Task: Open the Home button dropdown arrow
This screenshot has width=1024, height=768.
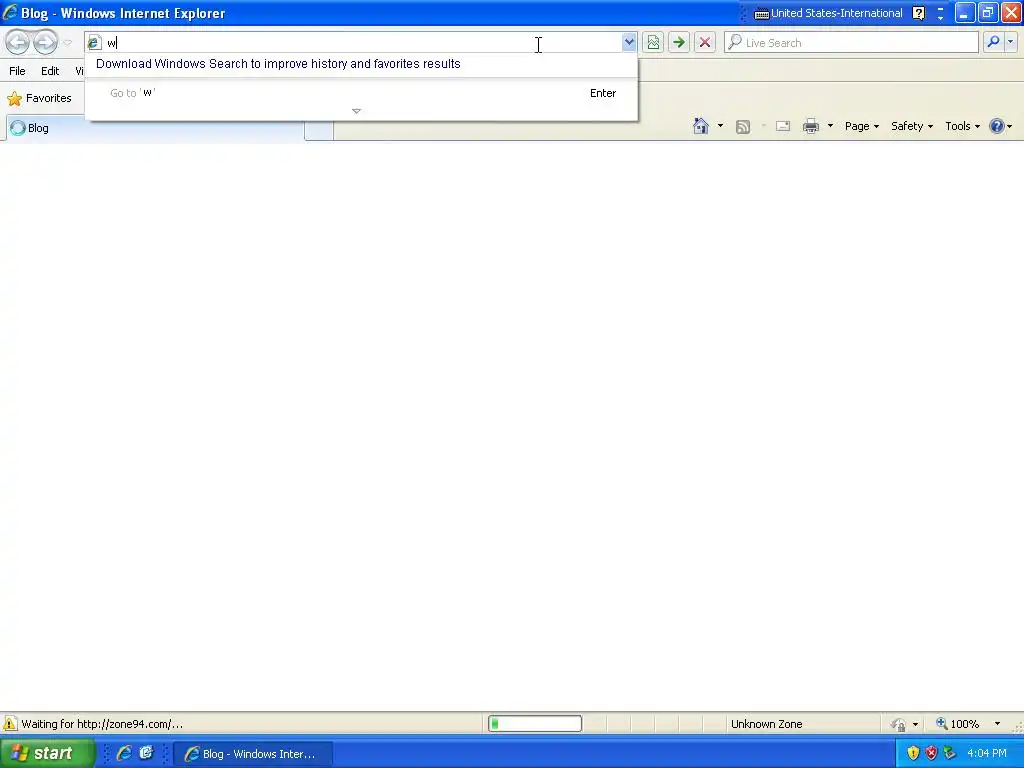Action: point(720,126)
